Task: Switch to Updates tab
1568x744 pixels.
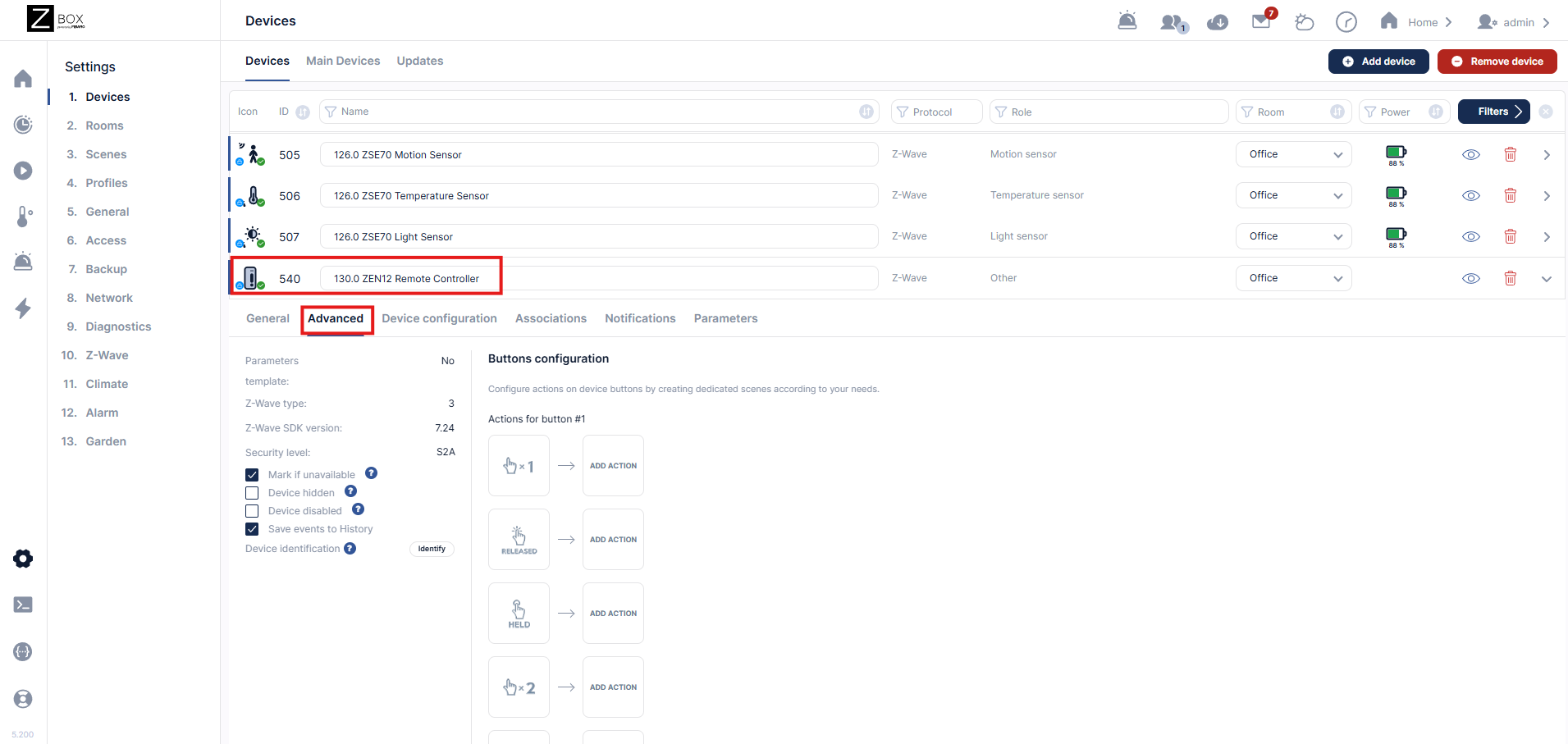Action: (x=420, y=61)
